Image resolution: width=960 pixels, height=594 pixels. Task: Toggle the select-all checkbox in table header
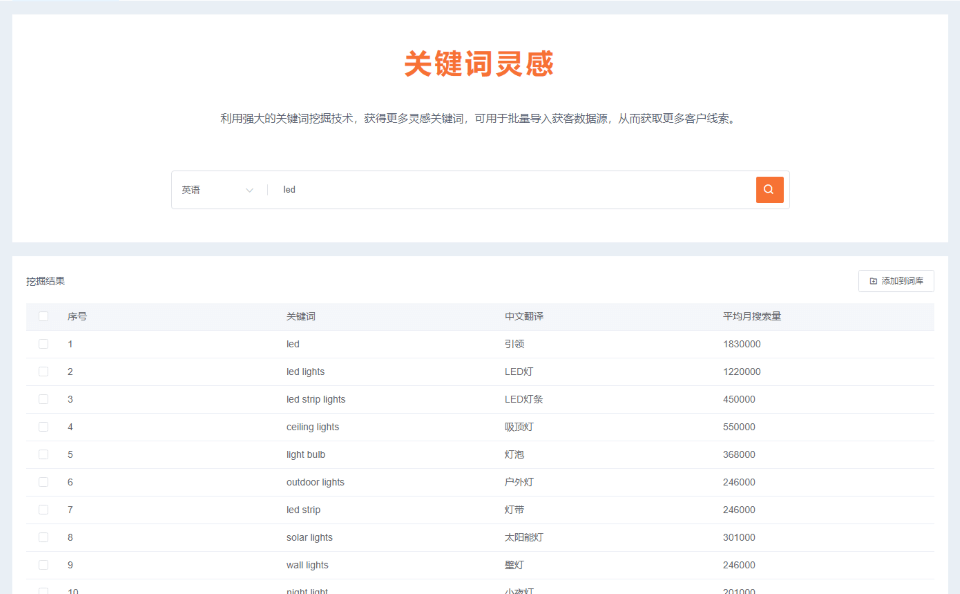[43, 317]
